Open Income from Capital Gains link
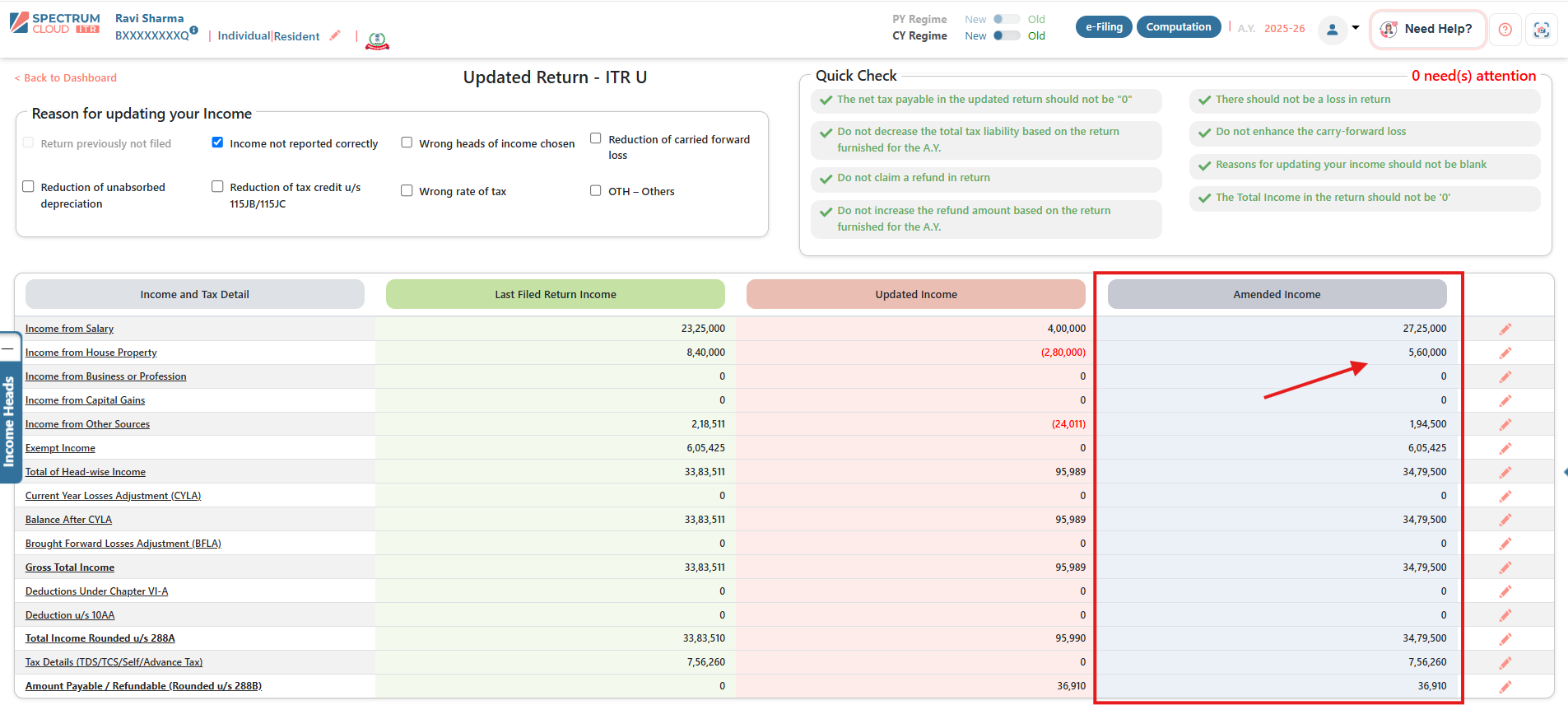Viewport: 1568px width, 710px height. coord(85,400)
